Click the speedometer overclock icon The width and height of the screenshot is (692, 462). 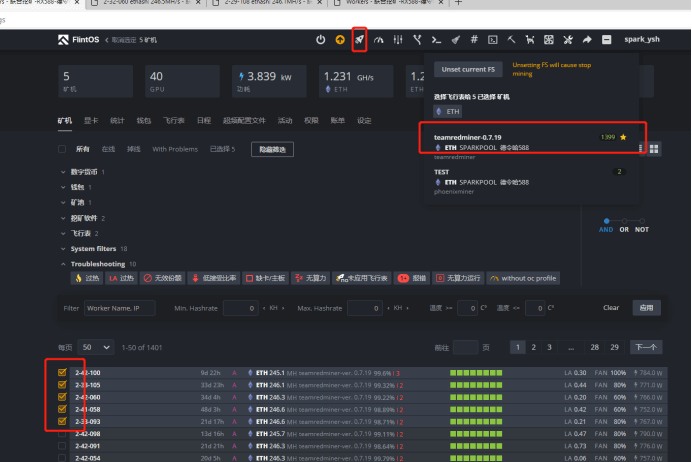point(378,40)
